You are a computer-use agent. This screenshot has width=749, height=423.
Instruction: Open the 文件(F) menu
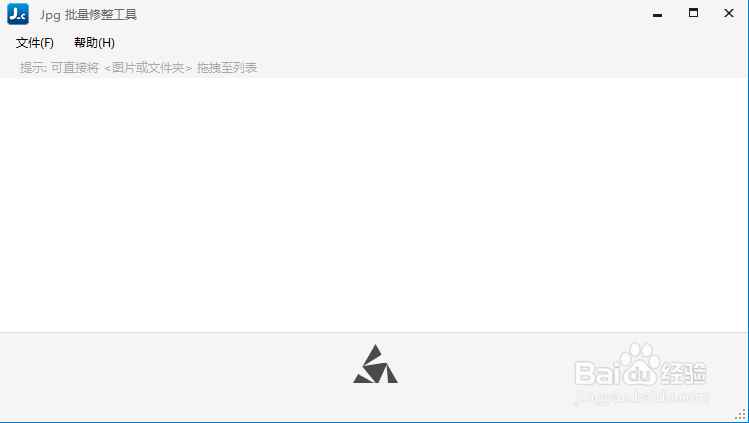pyautogui.click(x=35, y=43)
